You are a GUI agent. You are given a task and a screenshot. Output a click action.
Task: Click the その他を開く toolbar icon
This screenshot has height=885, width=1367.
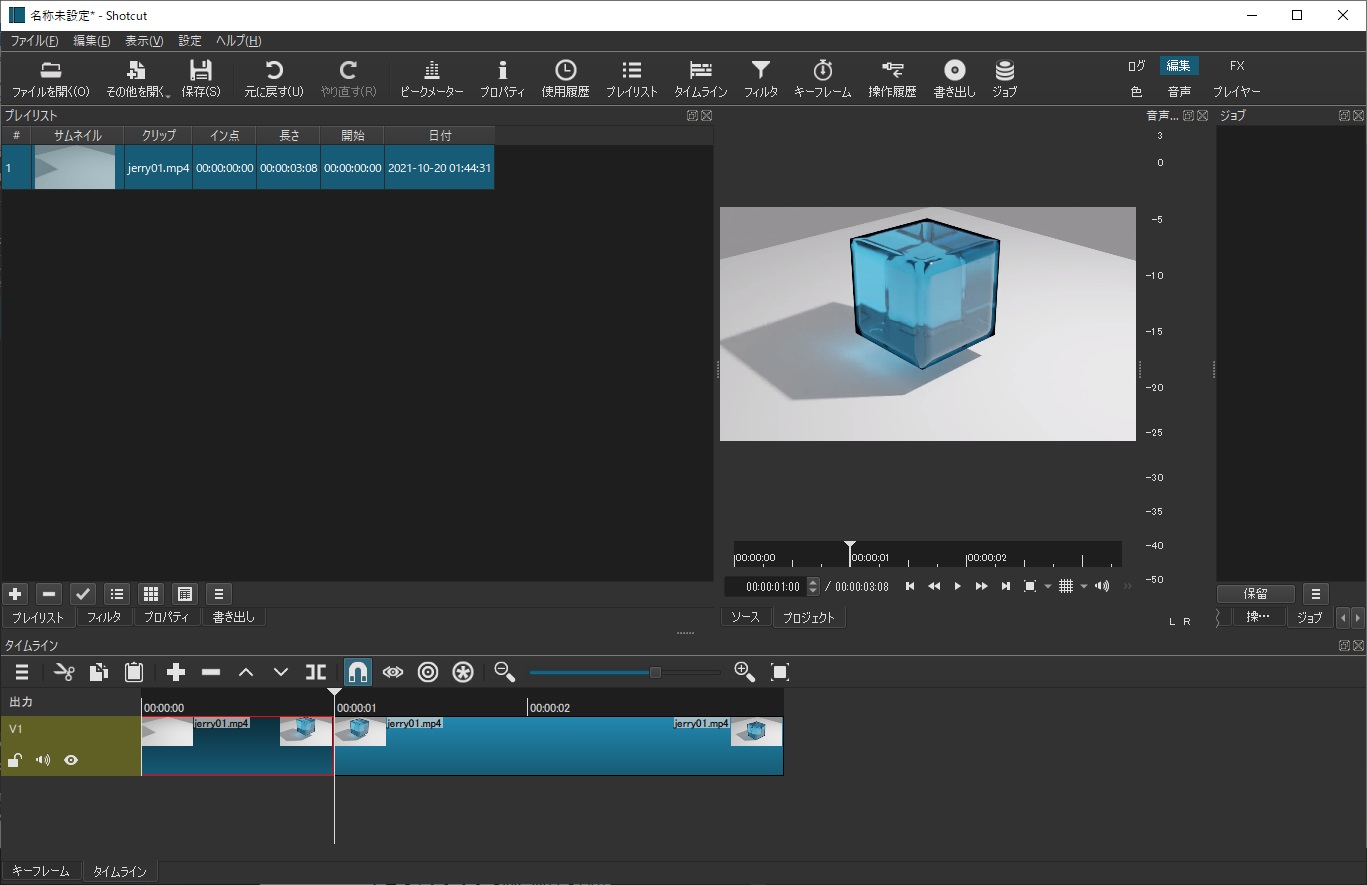pos(138,79)
